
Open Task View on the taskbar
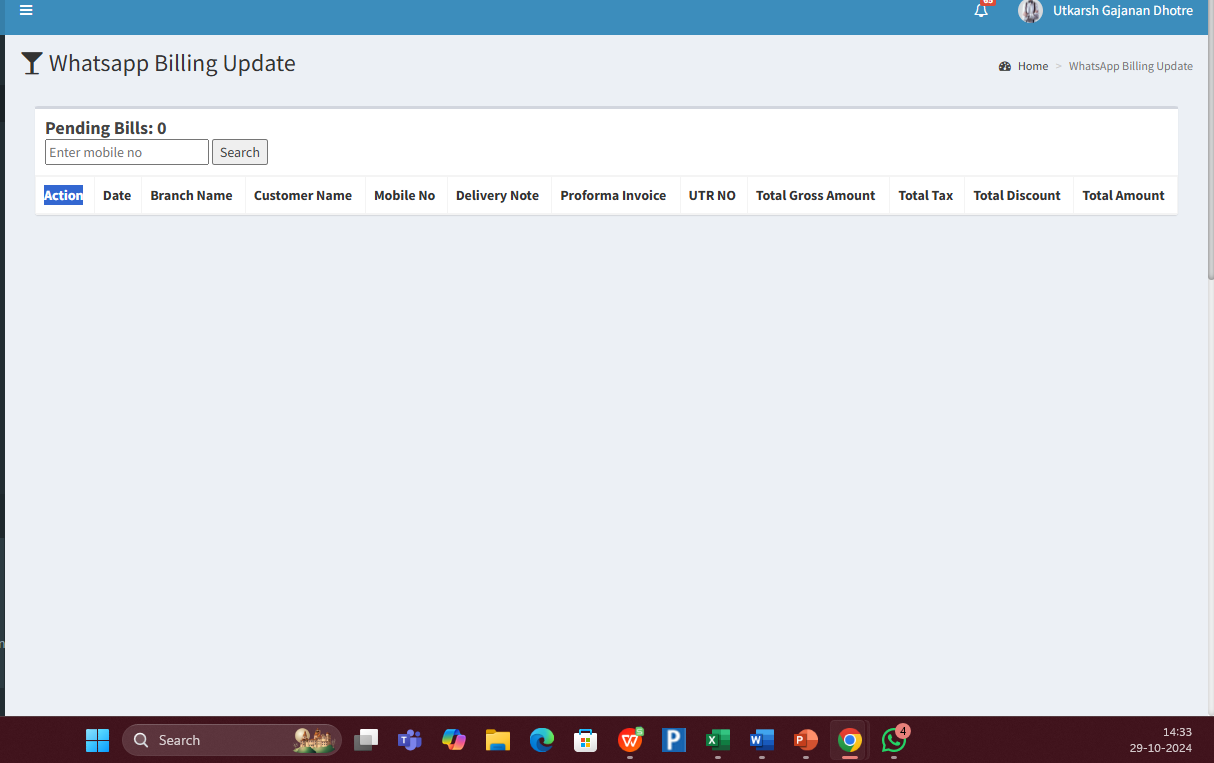coord(366,740)
